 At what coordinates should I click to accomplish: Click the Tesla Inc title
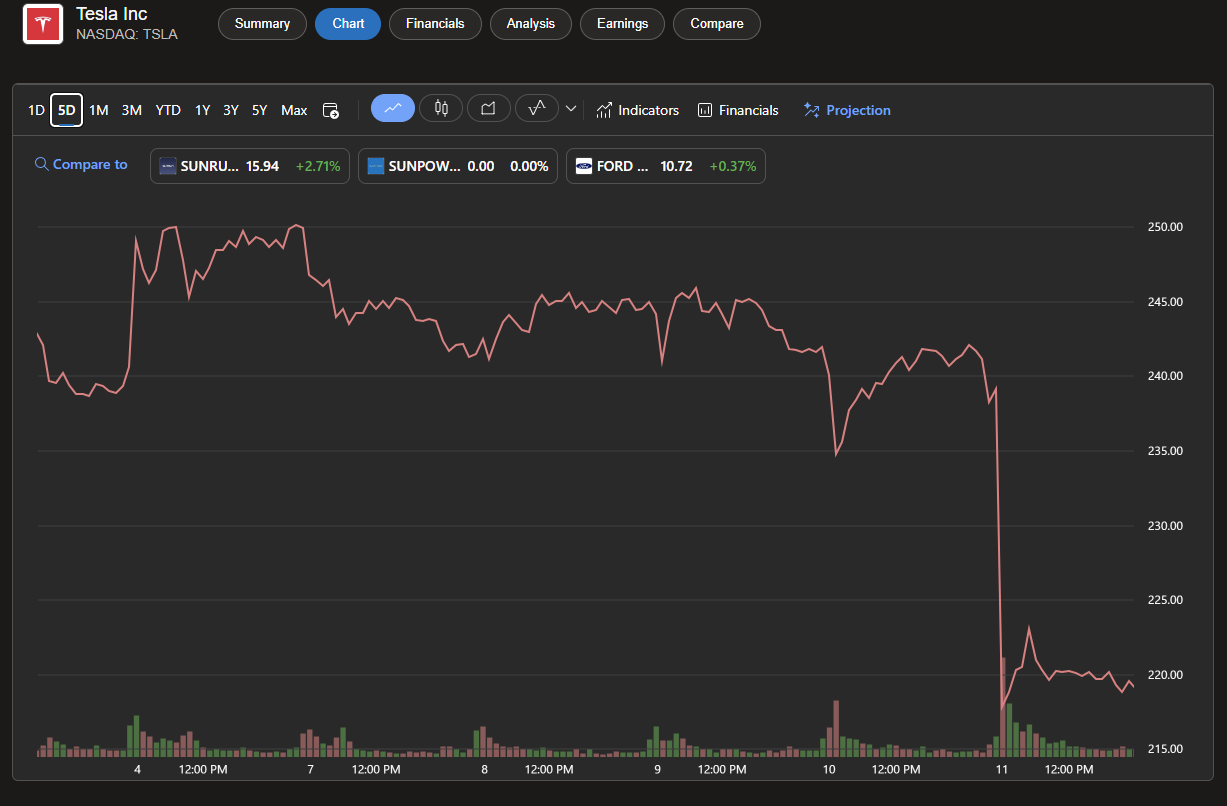click(x=112, y=14)
